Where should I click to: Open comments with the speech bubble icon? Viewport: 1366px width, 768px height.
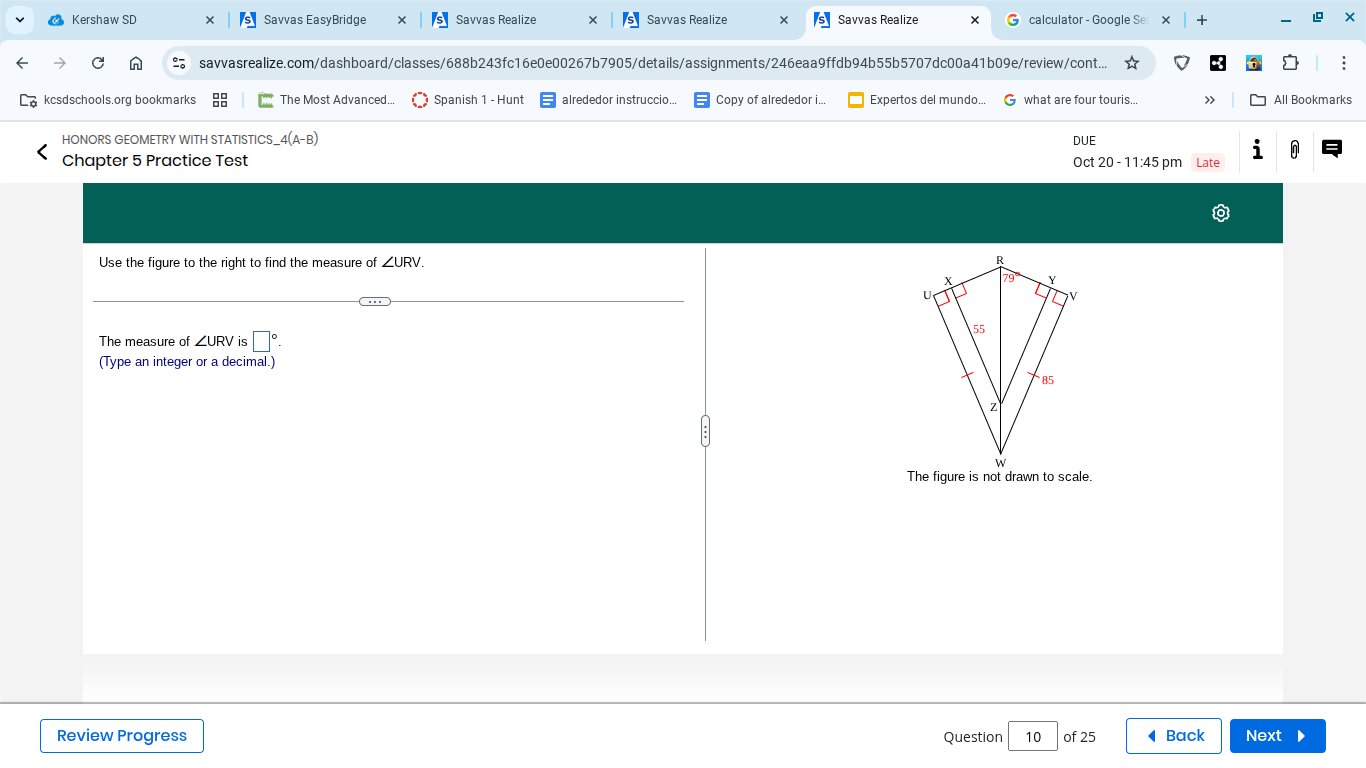(1331, 149)
